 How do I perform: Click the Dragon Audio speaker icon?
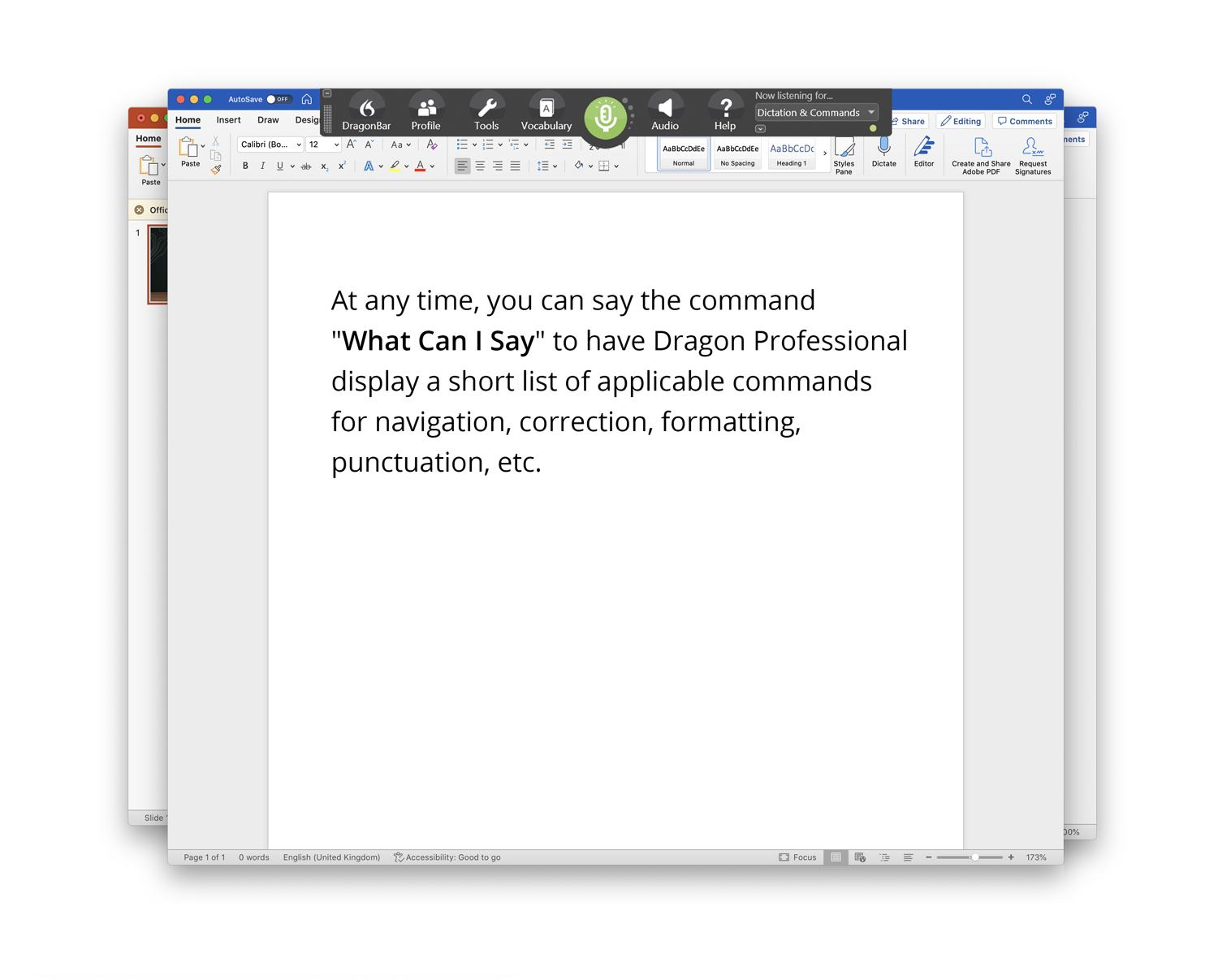tap(664, 113)
